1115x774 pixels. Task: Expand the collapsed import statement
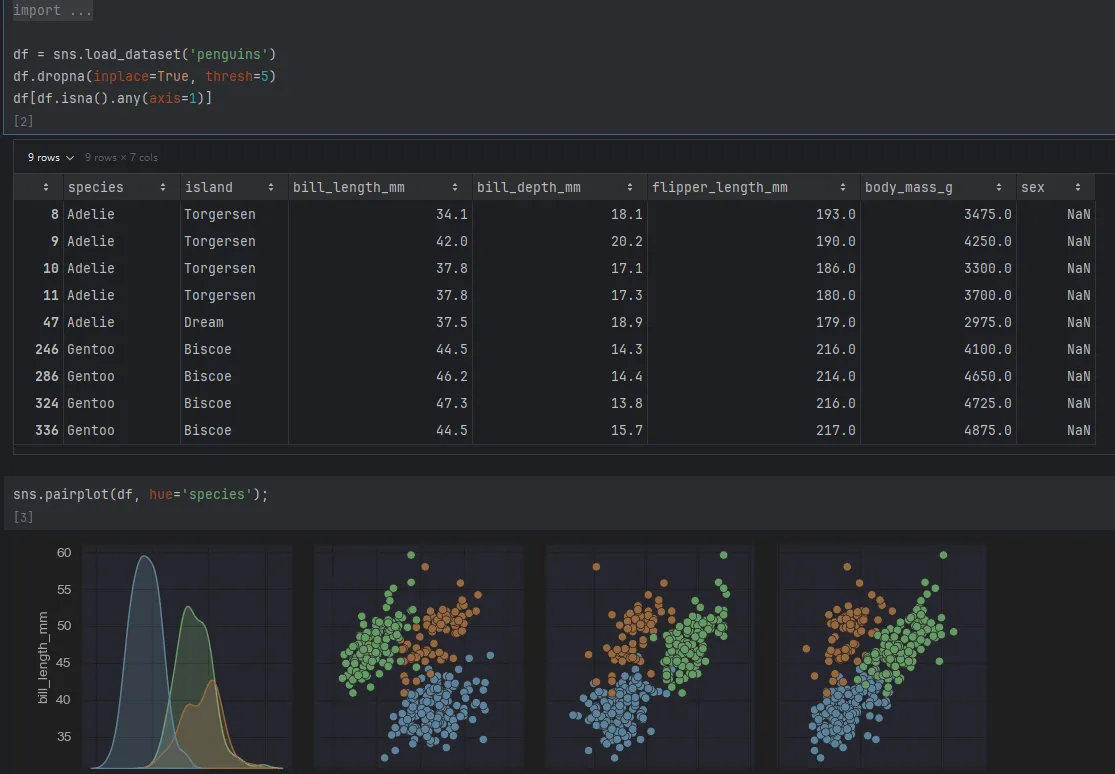pyautogui.click(x=52, y=10)
